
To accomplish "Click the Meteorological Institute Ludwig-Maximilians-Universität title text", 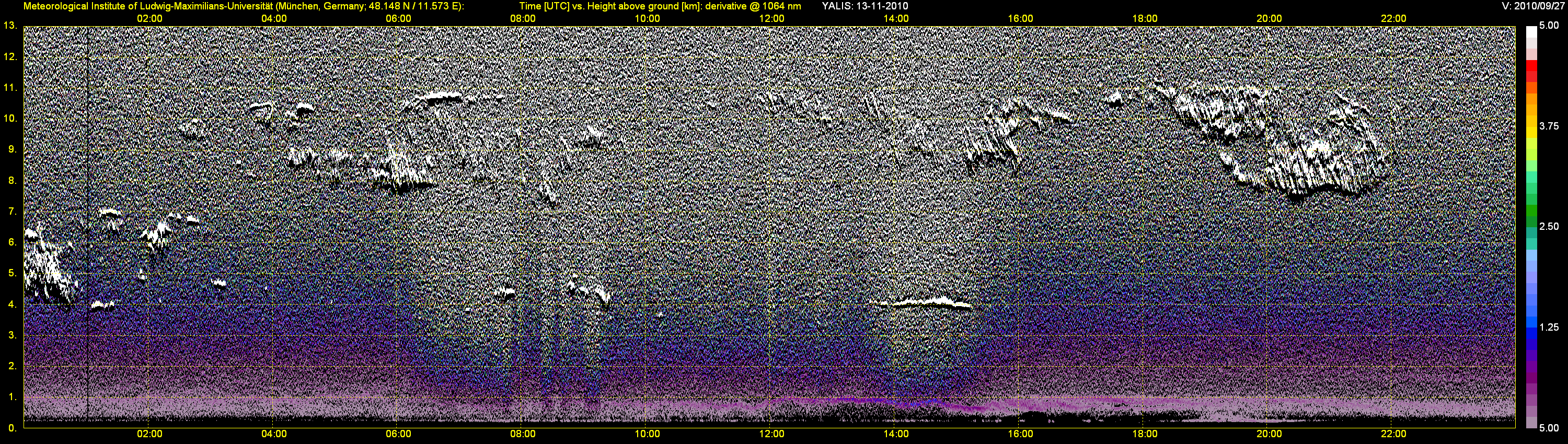I will point(244,6).
